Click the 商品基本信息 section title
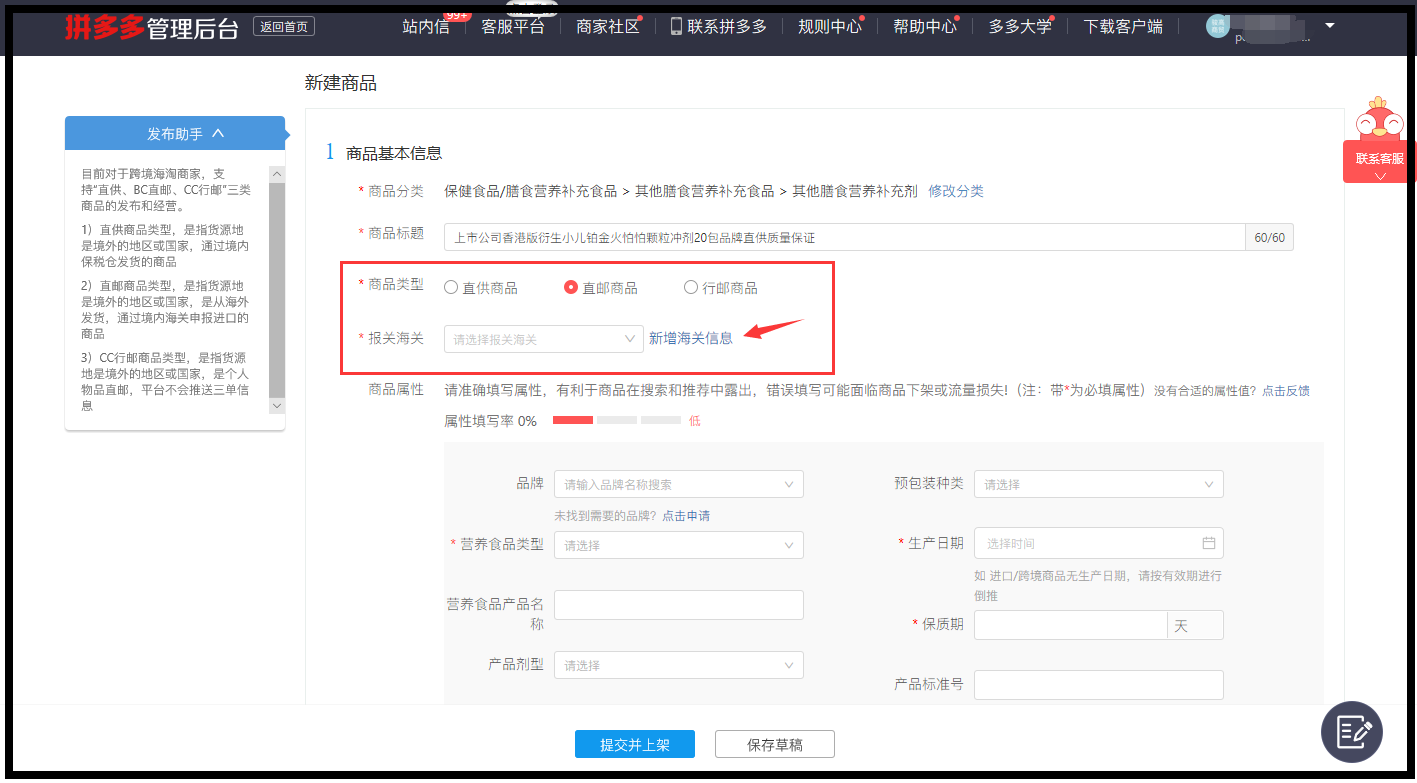 click(394, 153)
